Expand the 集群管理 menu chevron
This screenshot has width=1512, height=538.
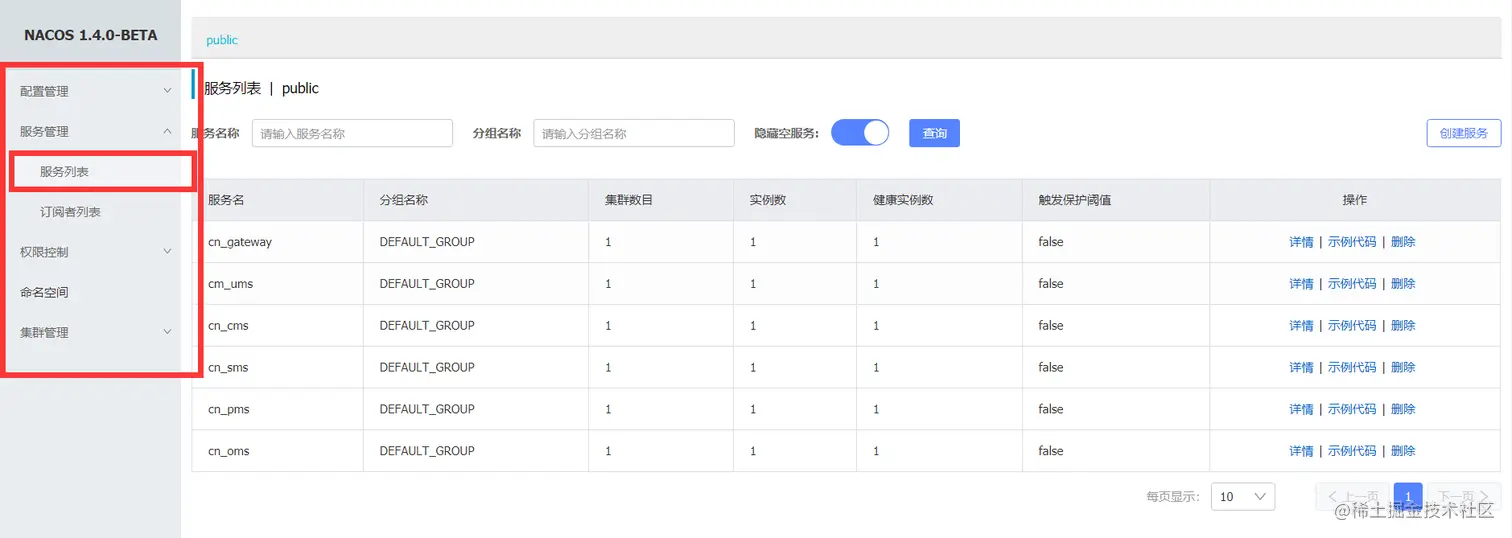point(167,332)
